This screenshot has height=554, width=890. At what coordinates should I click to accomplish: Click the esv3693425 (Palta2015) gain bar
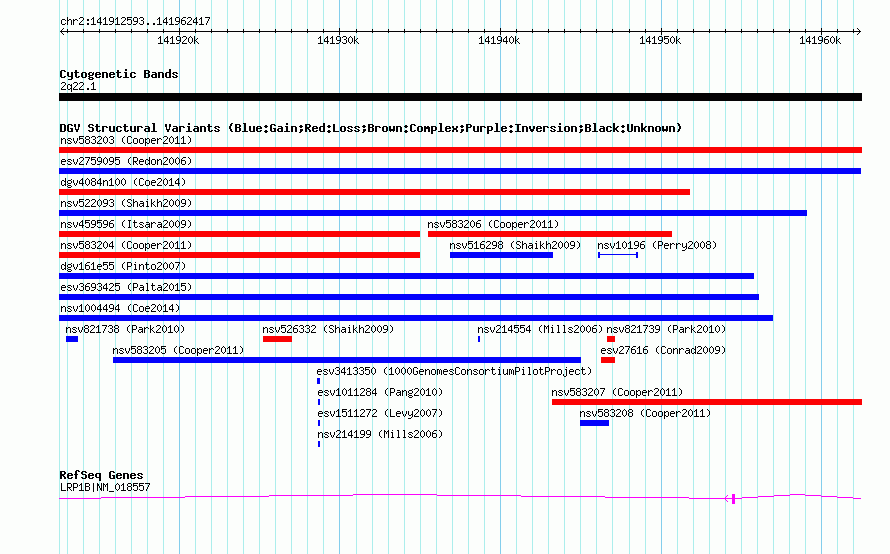pos(409,297)
